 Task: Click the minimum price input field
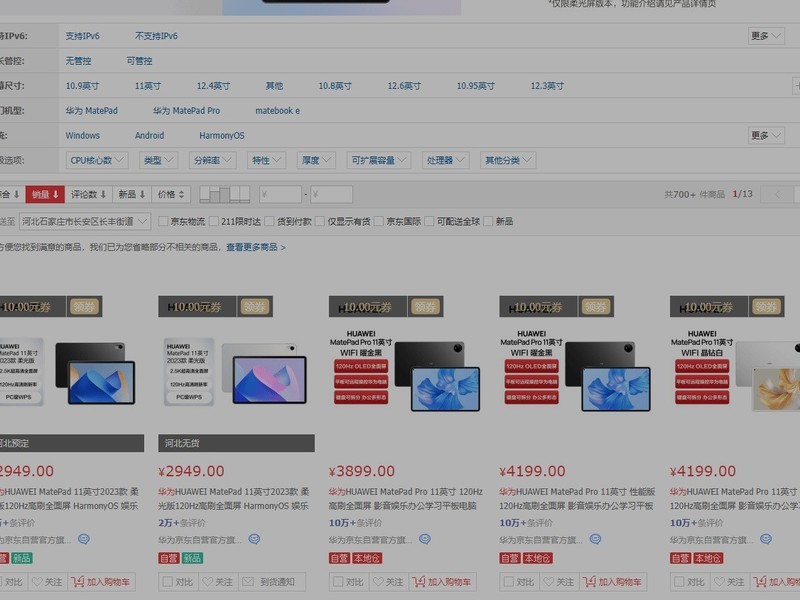click(281, 194)
